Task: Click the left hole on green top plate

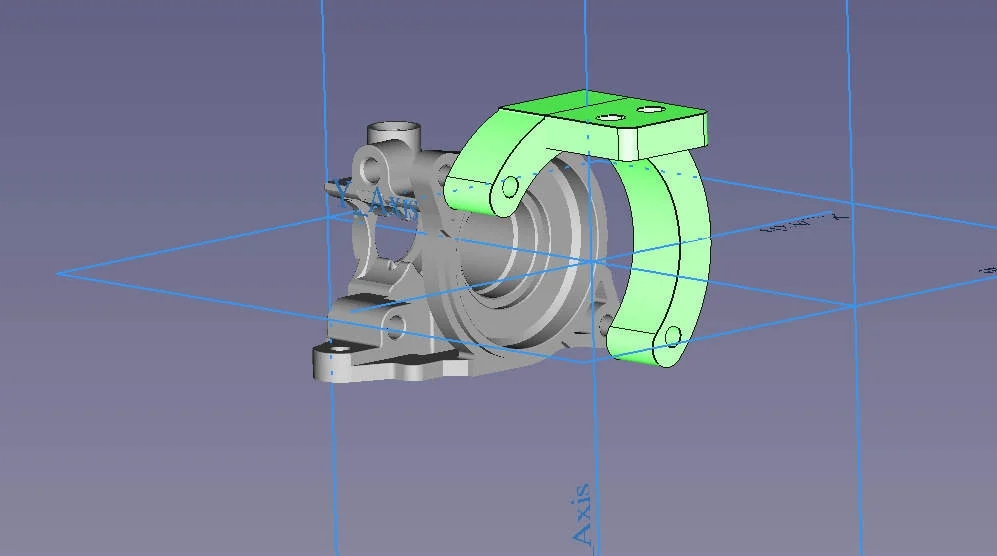Action: (610, 118)
